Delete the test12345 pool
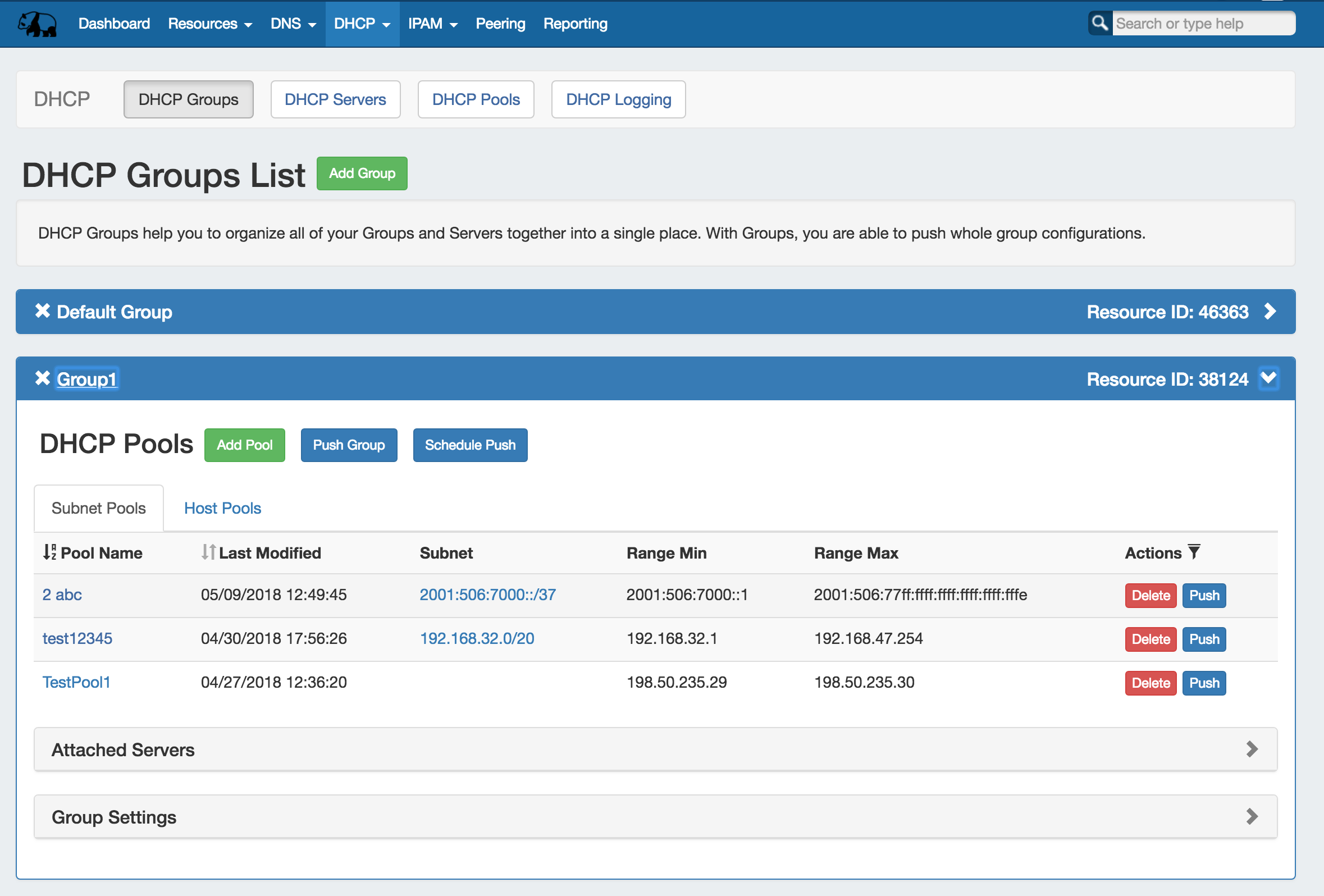Viewport: 1324px width, 896px height. click(x=1150, y=639)
